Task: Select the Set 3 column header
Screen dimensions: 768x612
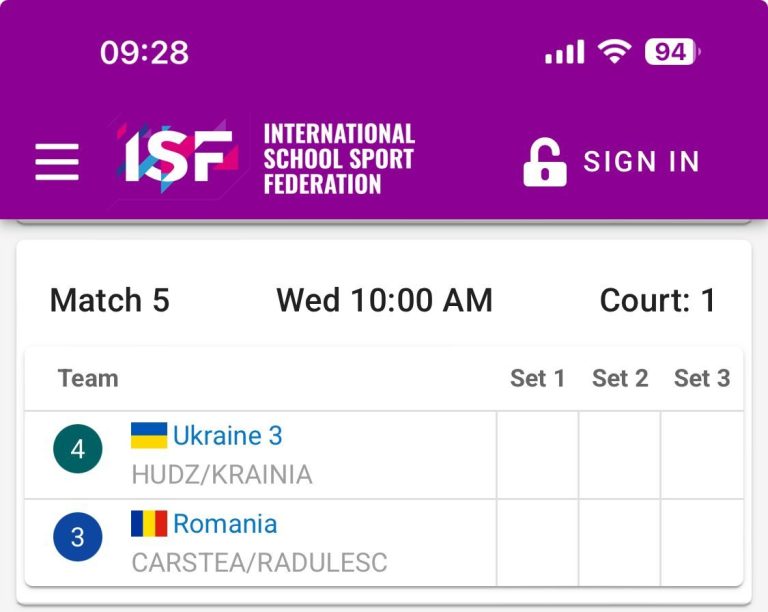Action: tap(702, 378)
